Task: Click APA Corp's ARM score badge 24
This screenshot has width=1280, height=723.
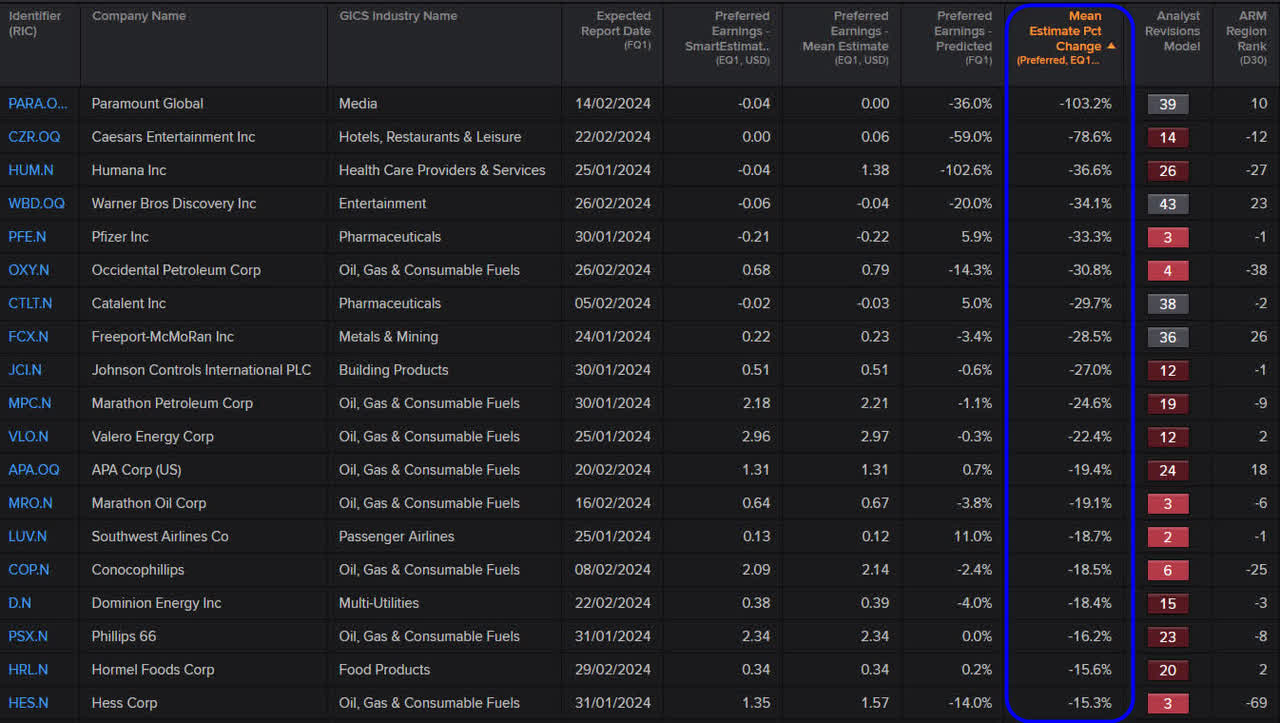Action: click(x=1167, y=470)
